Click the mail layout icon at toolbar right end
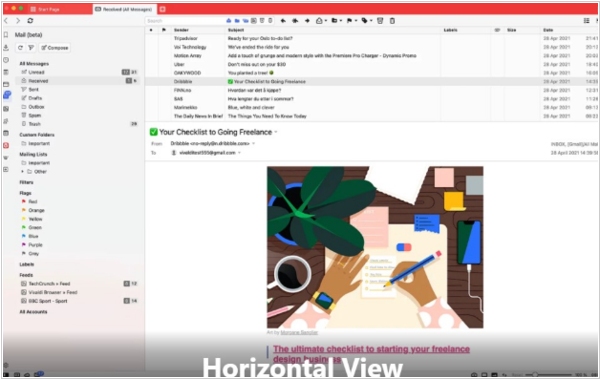This screenshot has height=379, width=600. [586, 21]
